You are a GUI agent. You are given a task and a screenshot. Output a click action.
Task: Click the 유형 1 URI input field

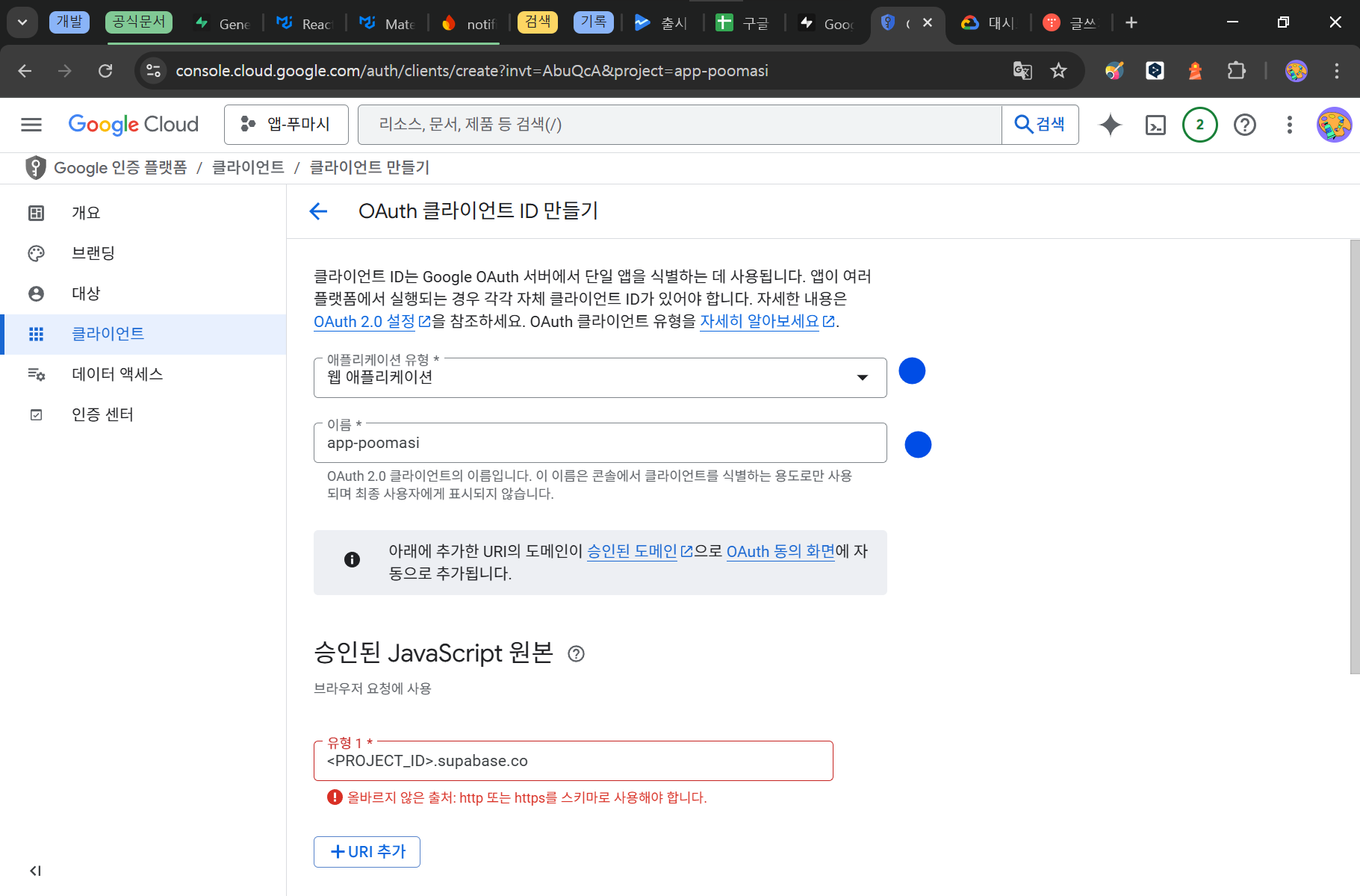coord(574,761)
